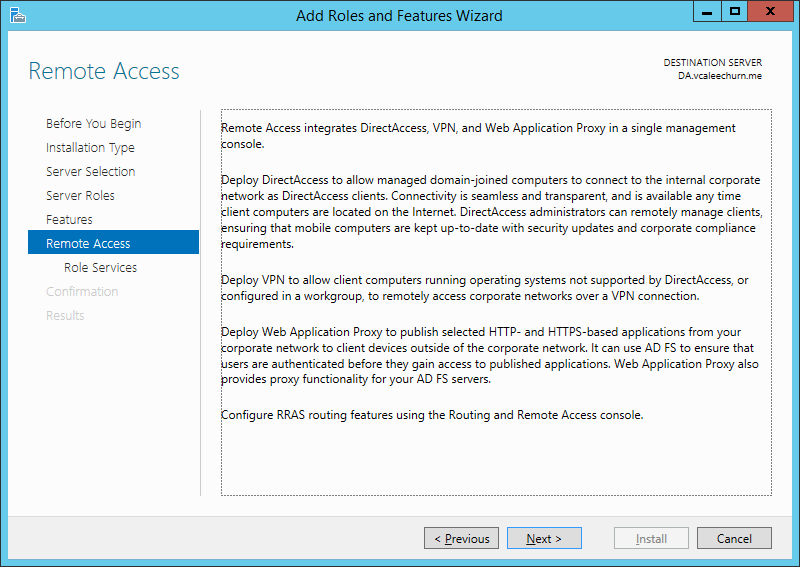800x567 pixels.
Task: Close the wizard with the red X
Action: point(770,12)
